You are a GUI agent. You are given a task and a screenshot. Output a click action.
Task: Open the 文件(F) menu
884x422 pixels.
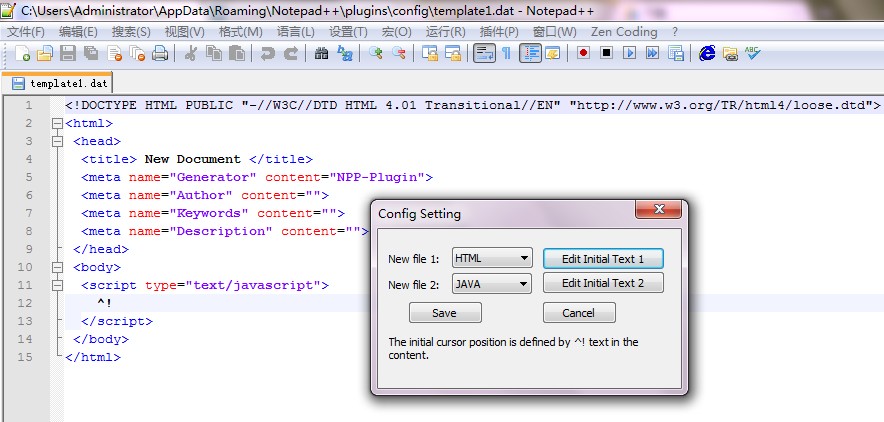(26, 32)
